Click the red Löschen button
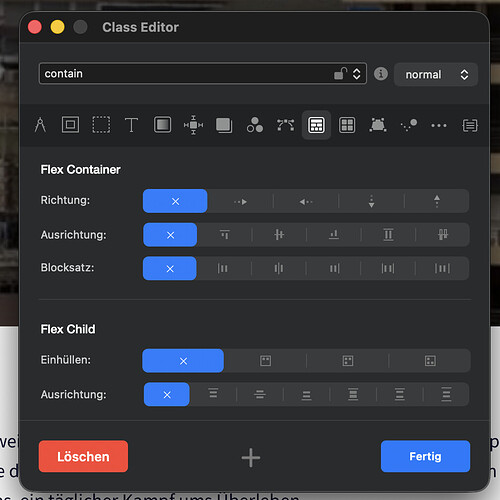Image resolution: width=500 pixels, height=500 pixels. pyautogui.click(x=83, y=456)
